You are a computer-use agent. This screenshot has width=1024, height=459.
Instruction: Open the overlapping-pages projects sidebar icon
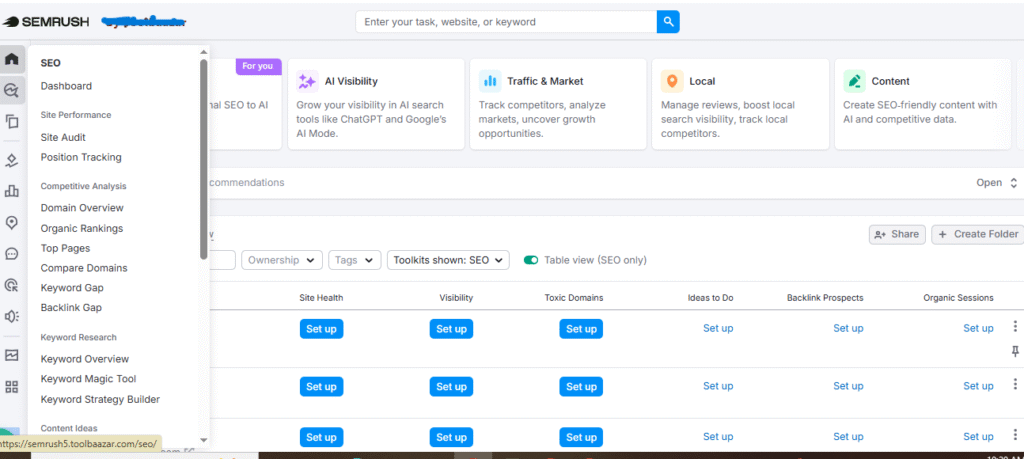pos(11,121)
